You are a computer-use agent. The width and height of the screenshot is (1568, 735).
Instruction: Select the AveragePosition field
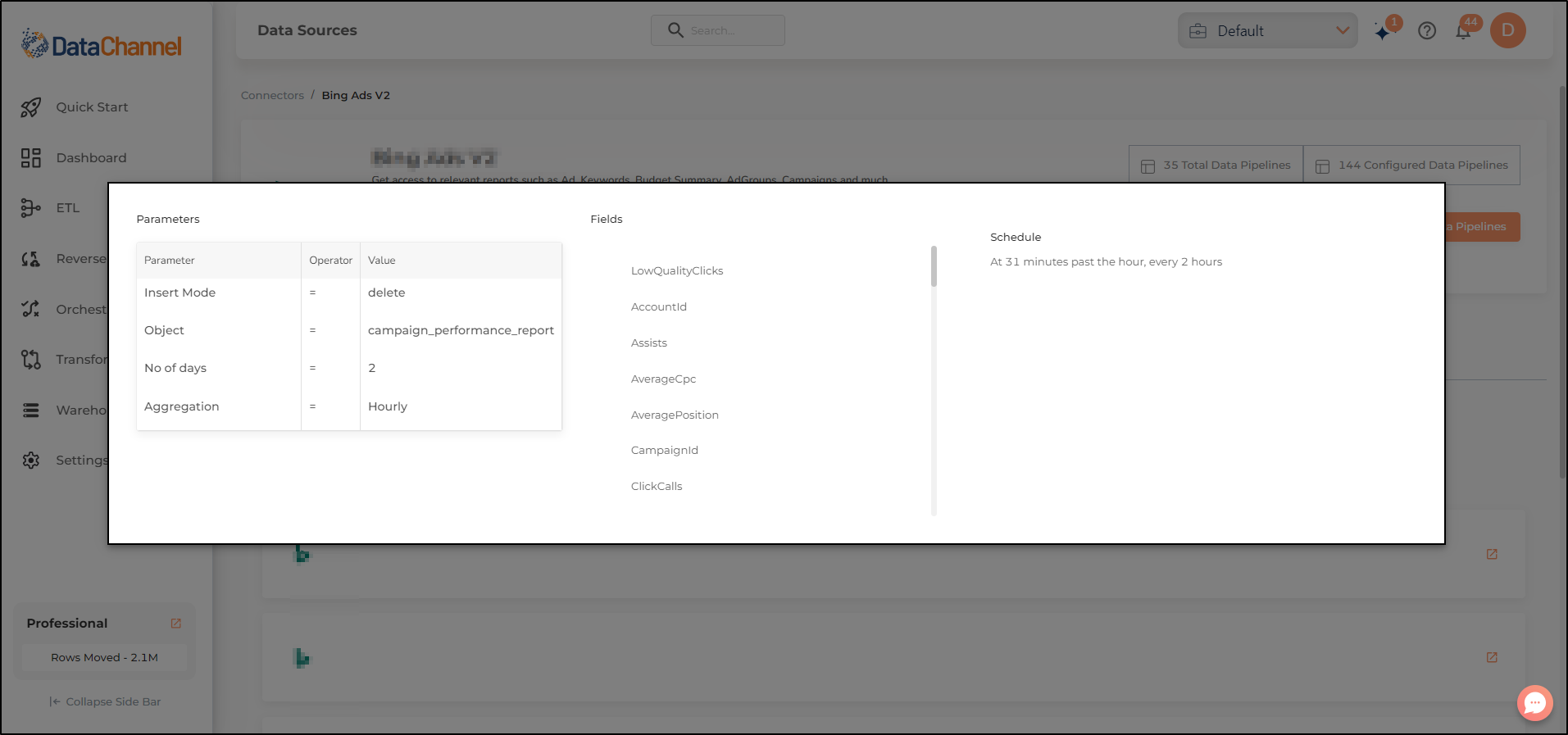[675, 415]
